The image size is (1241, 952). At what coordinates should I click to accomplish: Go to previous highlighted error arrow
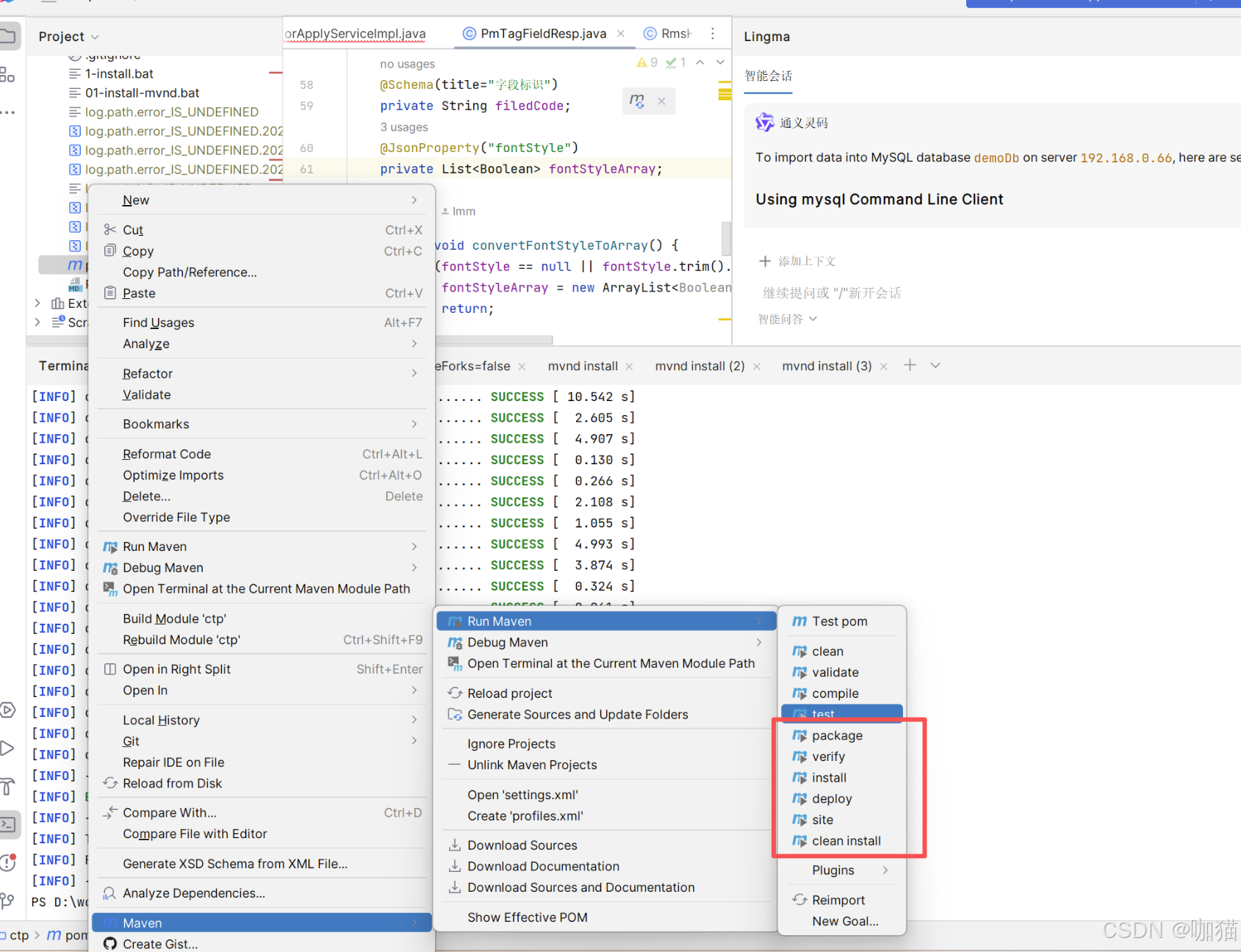[700, 62]
